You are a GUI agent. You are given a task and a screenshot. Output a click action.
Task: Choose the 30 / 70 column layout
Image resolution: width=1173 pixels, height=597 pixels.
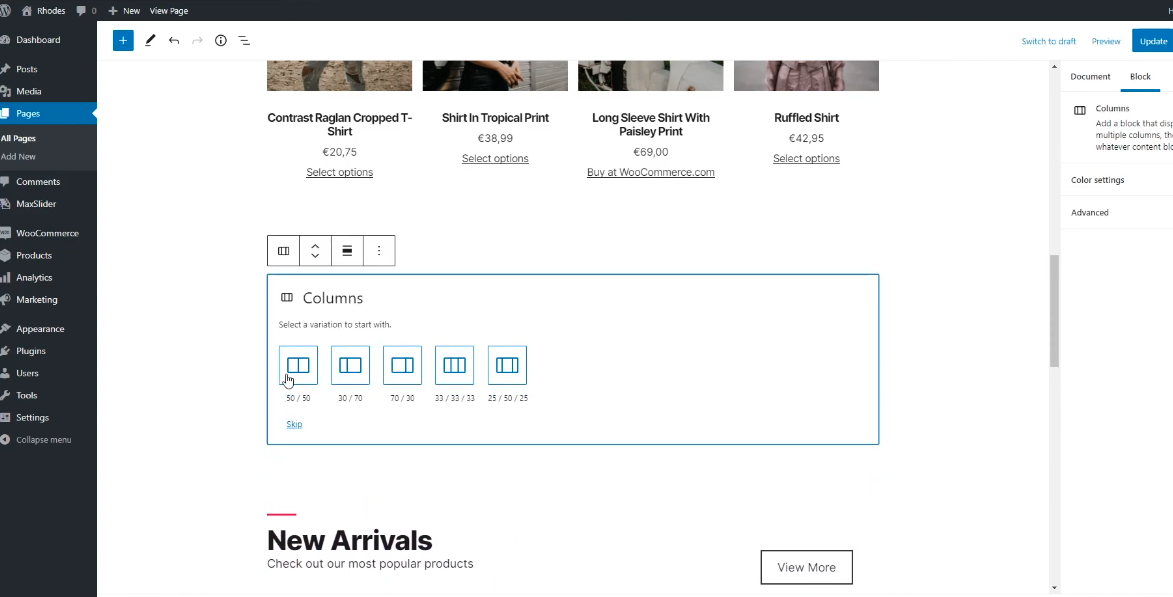pos(350,365)
